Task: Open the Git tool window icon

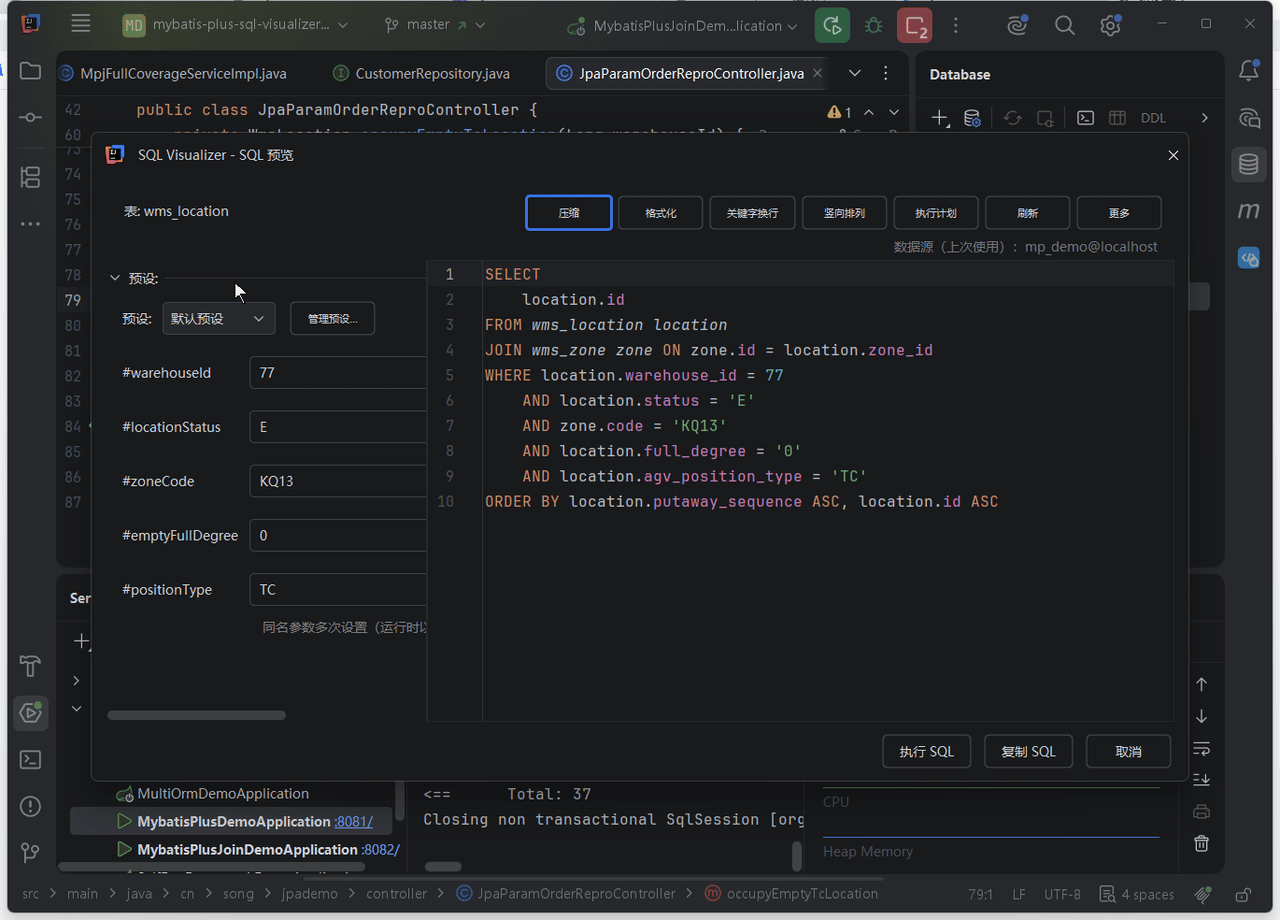Action: [x=30, y=853]
